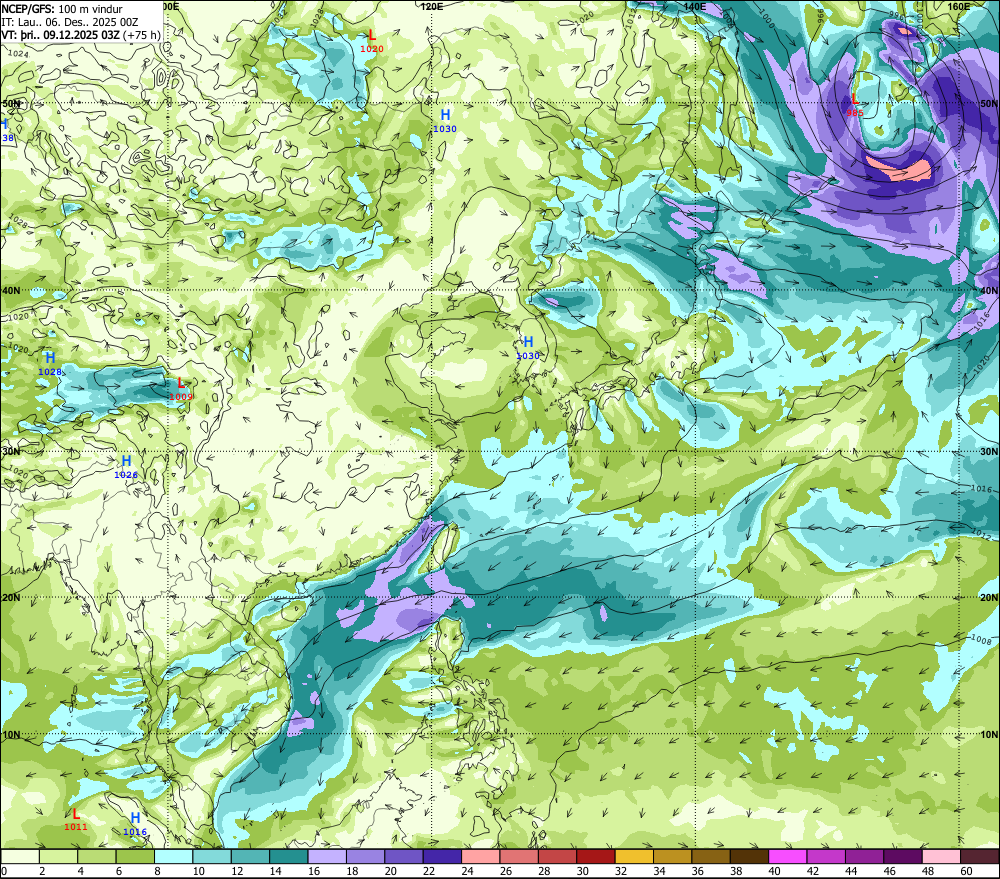Click the legend value 40
The width and height of the screenshot is (1000, 879).
click(774, 871)
